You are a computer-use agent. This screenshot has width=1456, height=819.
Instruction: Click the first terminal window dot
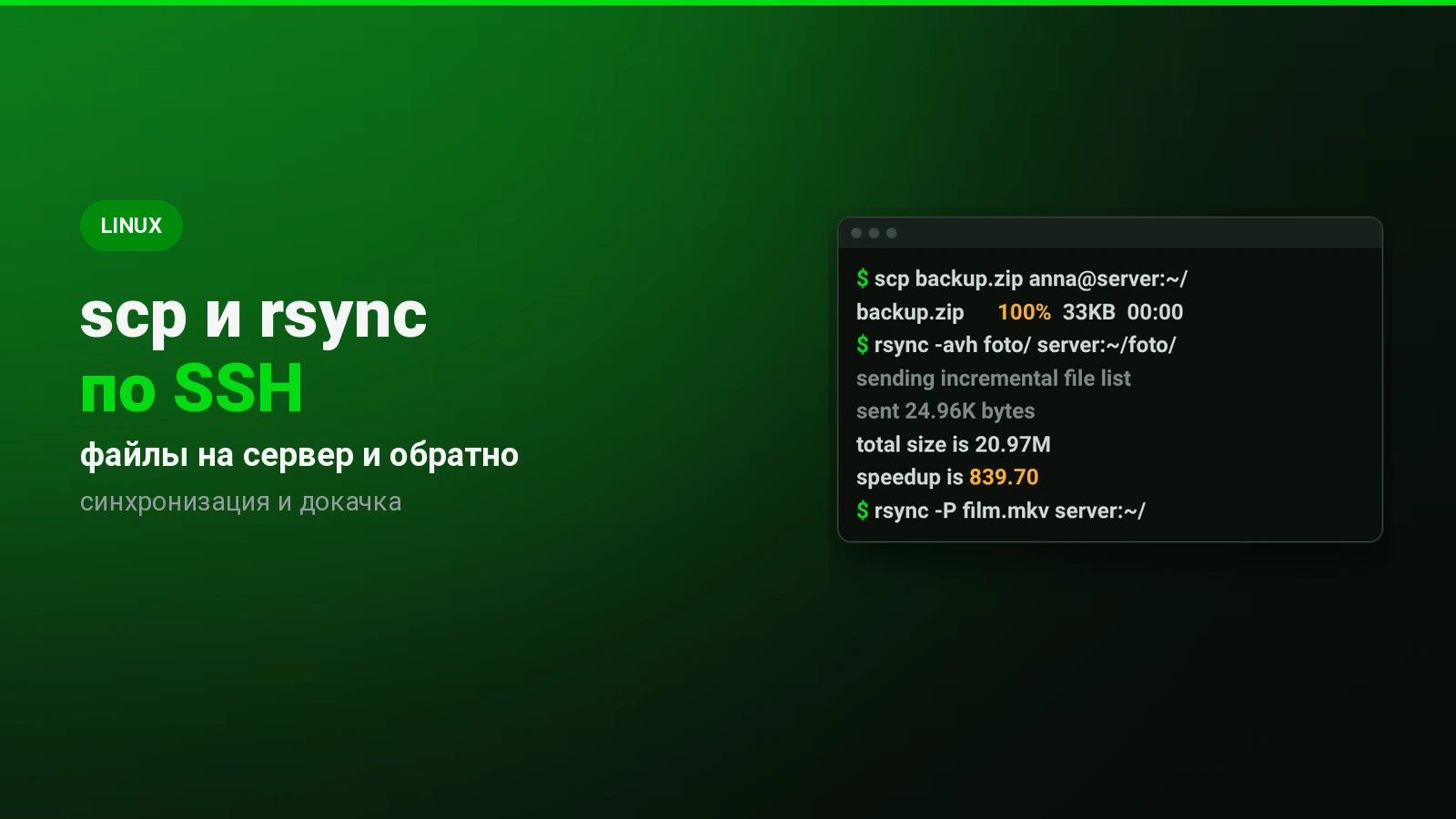tap(856, 233)
